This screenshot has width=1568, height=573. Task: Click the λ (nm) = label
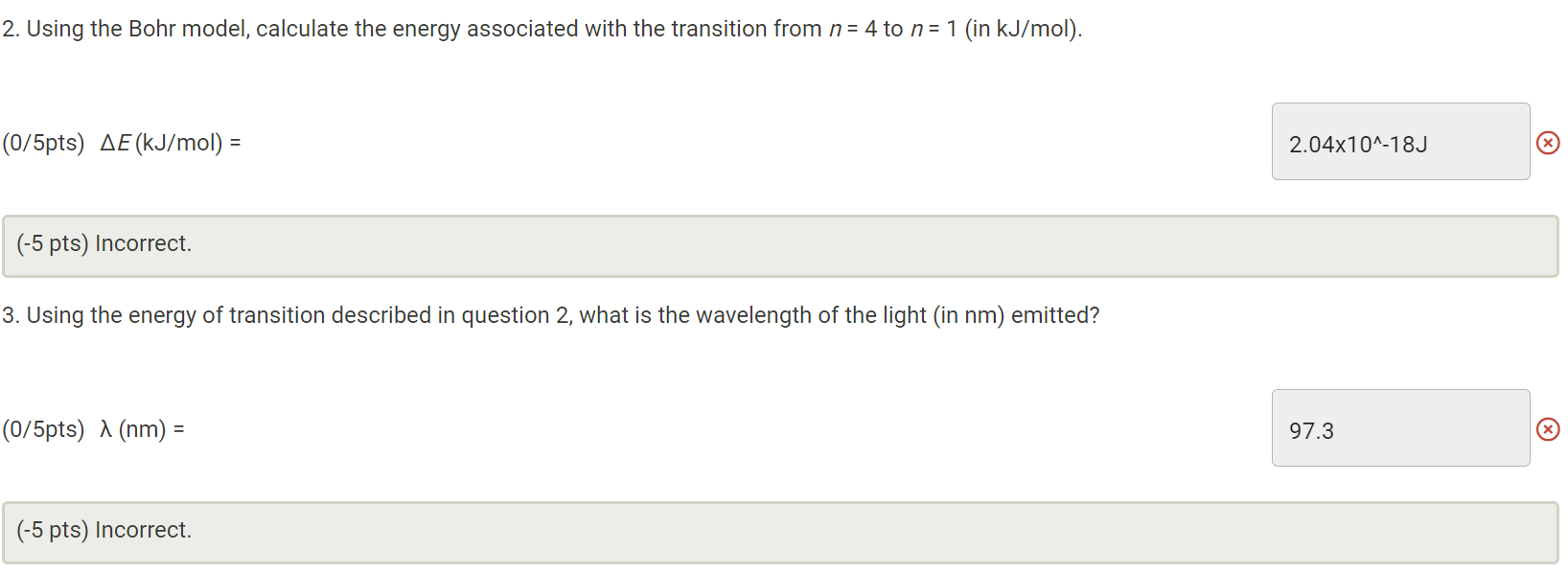142,428
